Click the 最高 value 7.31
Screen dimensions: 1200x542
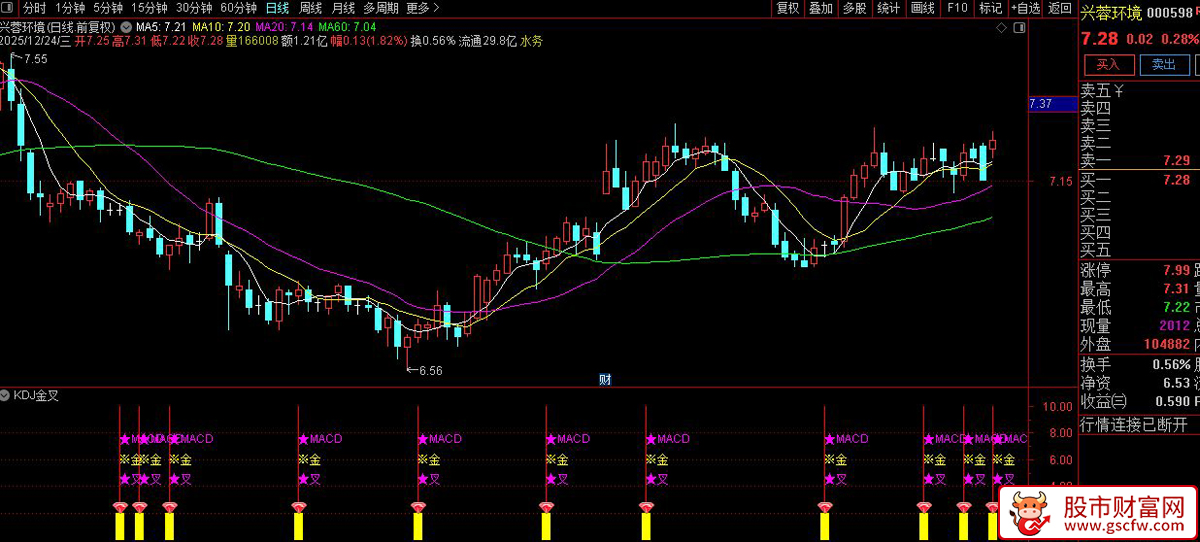pyautogui.click(x=1176, y=289)
